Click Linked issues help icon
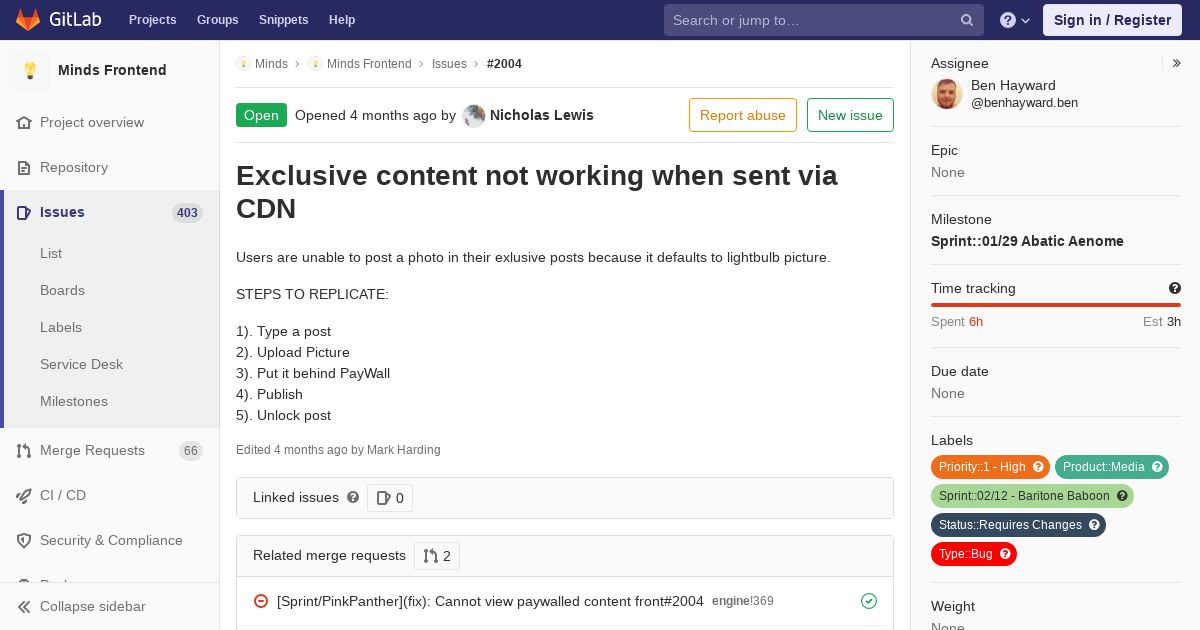This screenshot has height=630, width=1200. (x=353, y=497)
